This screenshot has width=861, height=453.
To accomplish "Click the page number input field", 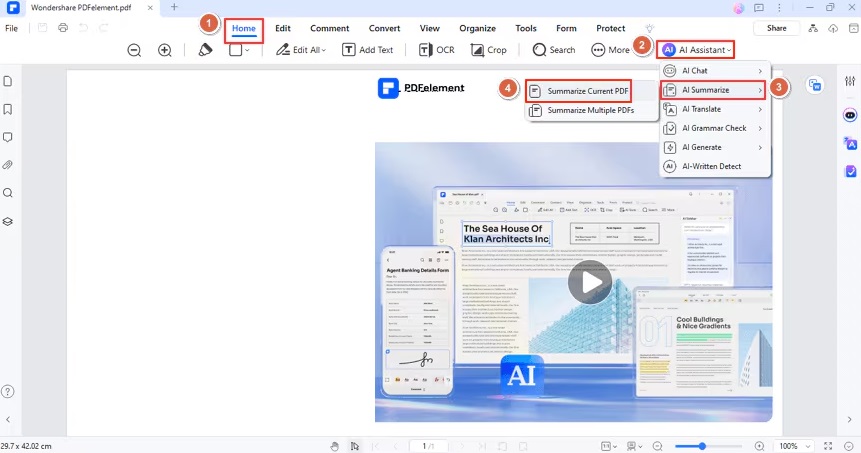I will tap(429, 446).
